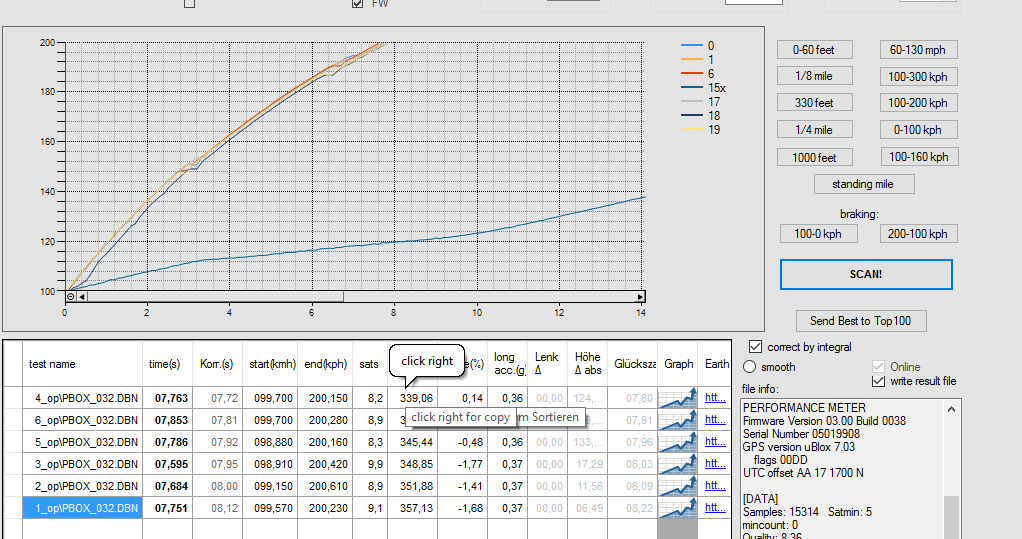The height and width of the screenshot is (539, 1022).
Task: Open Earth link for 3_op row
Action: pos(715,463)
